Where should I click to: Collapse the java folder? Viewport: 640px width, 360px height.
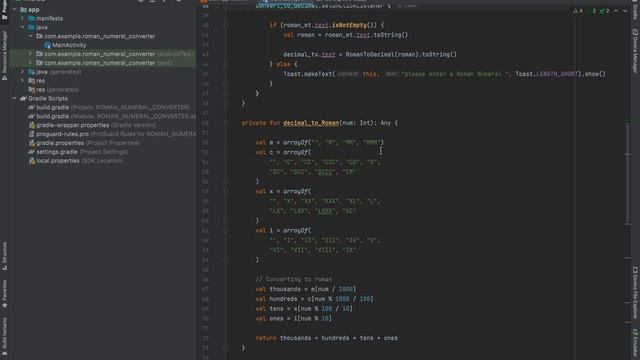(x=22, y=27)
